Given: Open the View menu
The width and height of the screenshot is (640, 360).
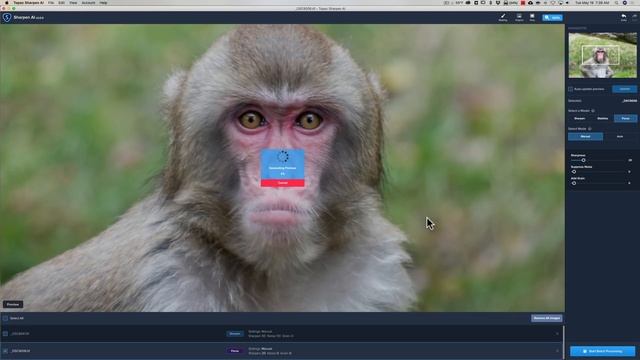Looking at the screenshot, I should click(73, 2).
